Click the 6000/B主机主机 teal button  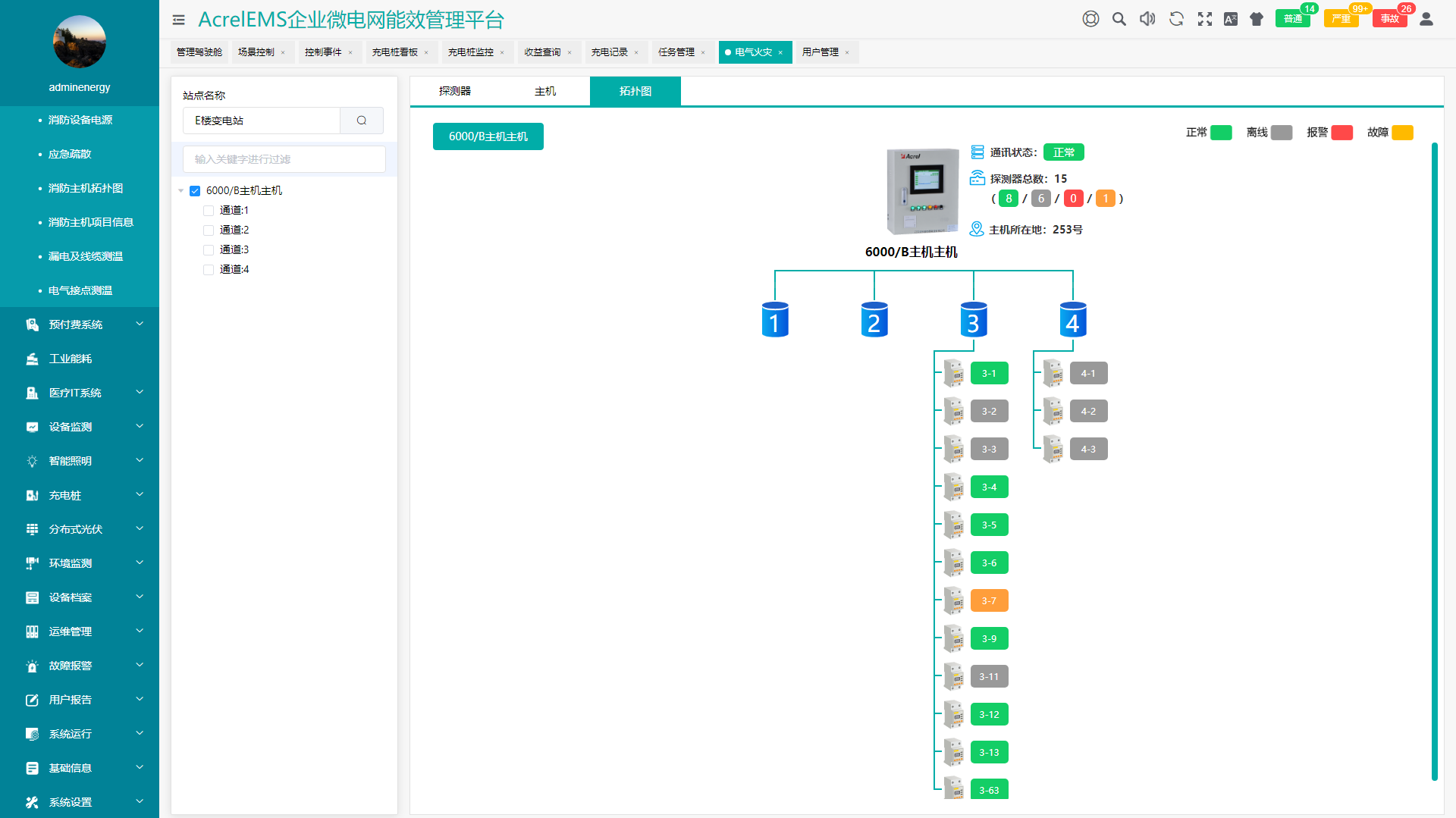488,136
